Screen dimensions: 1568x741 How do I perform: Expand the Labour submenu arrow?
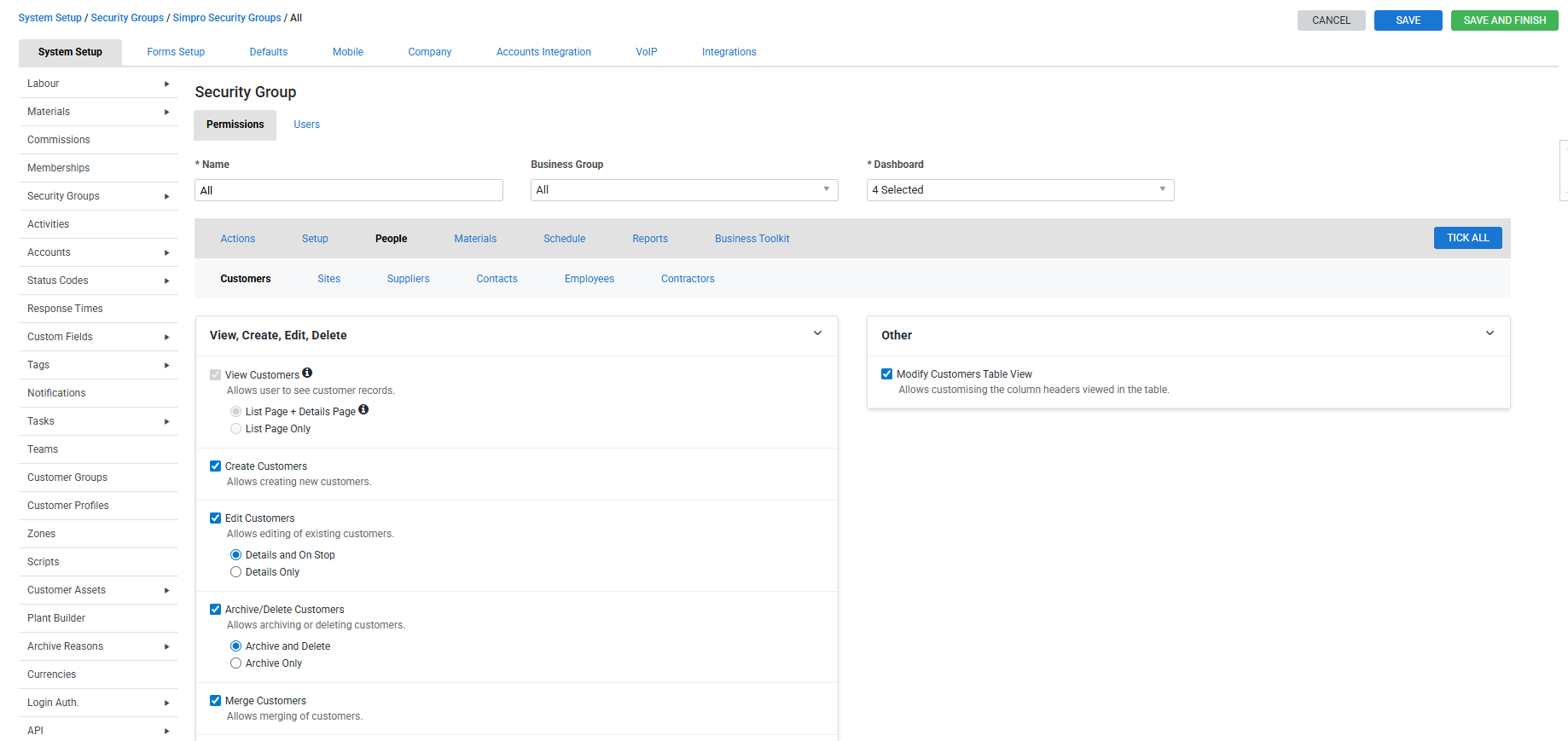166,84
